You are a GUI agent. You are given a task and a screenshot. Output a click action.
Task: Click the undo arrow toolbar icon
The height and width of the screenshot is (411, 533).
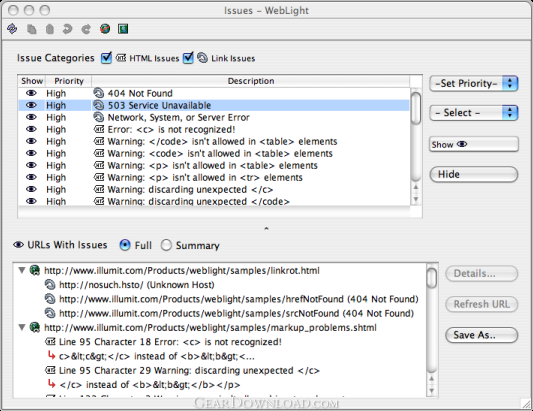[x=67, y=29]
